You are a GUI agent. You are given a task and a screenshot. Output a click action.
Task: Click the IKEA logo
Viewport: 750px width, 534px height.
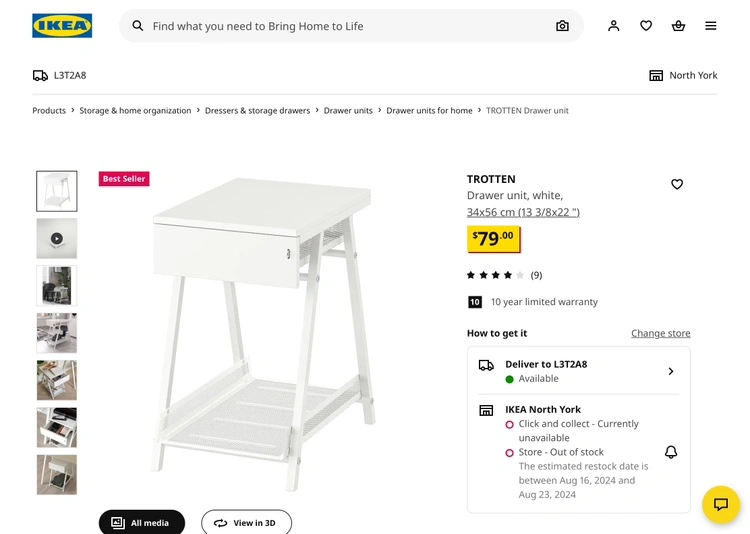pyautogui.click(x=62, y=26)
